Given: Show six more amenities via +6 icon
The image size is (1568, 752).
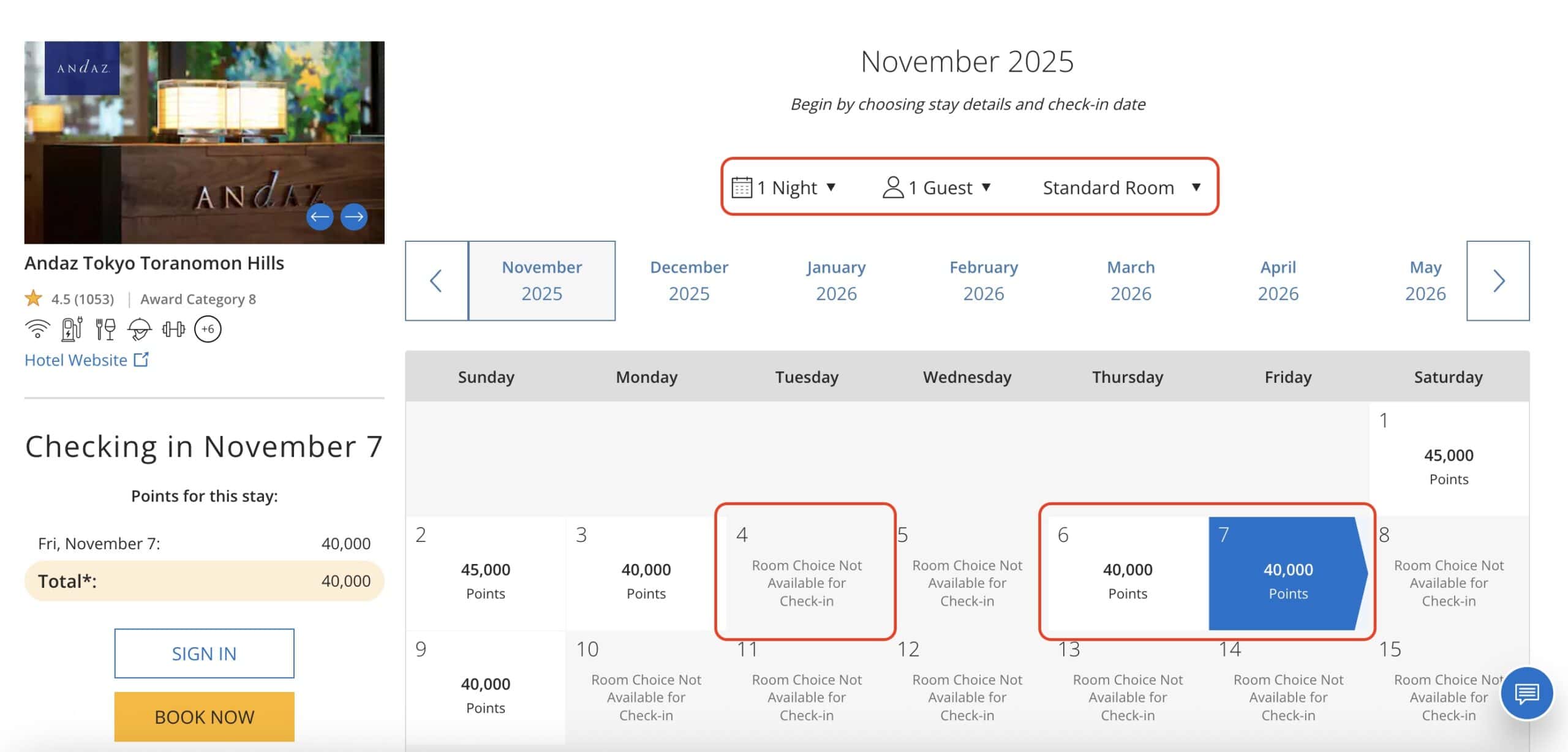Looking at the screenshot, I should coord(206,329).
